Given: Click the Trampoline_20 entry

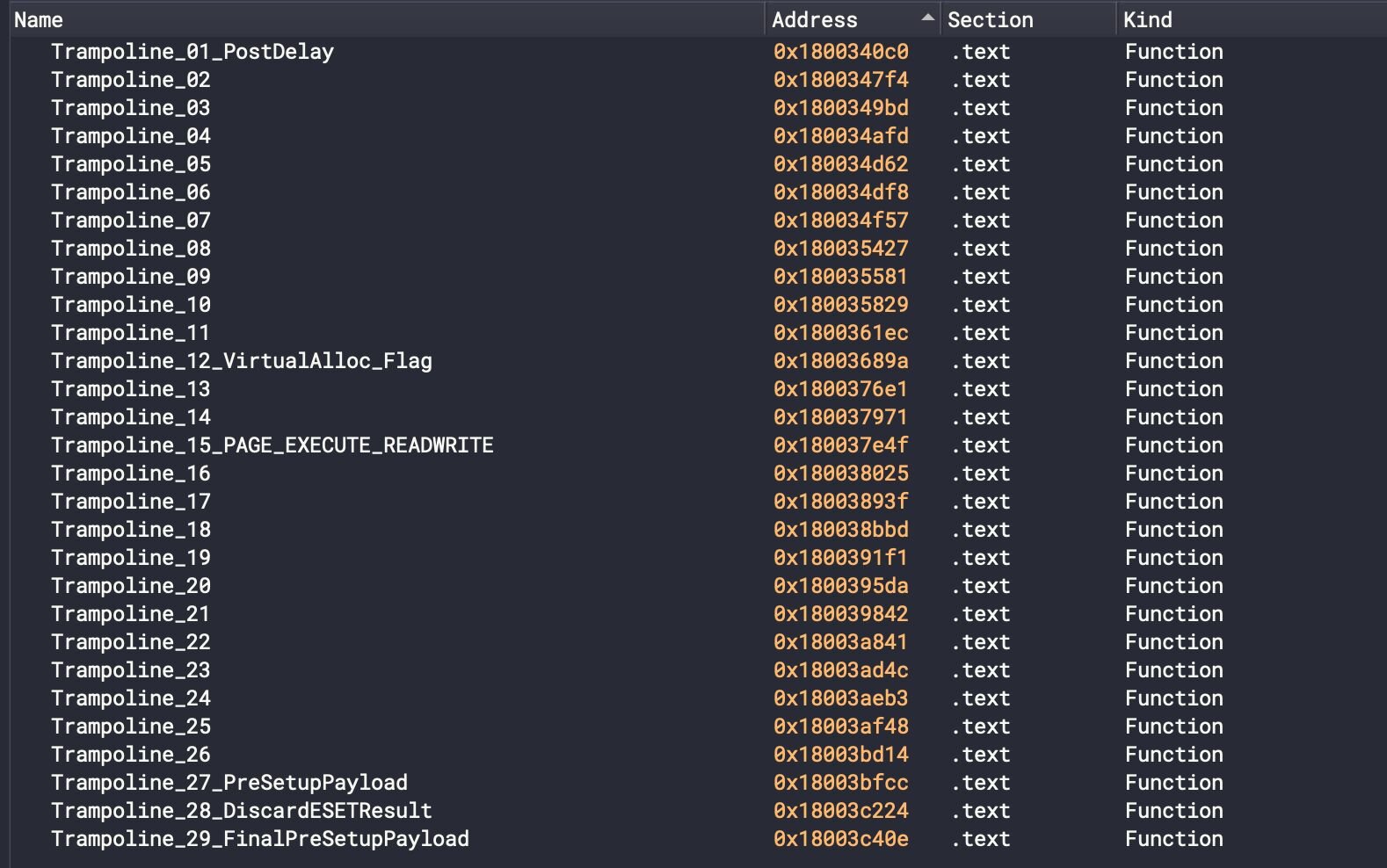Looking at the screenshot, I should point(130,586).
